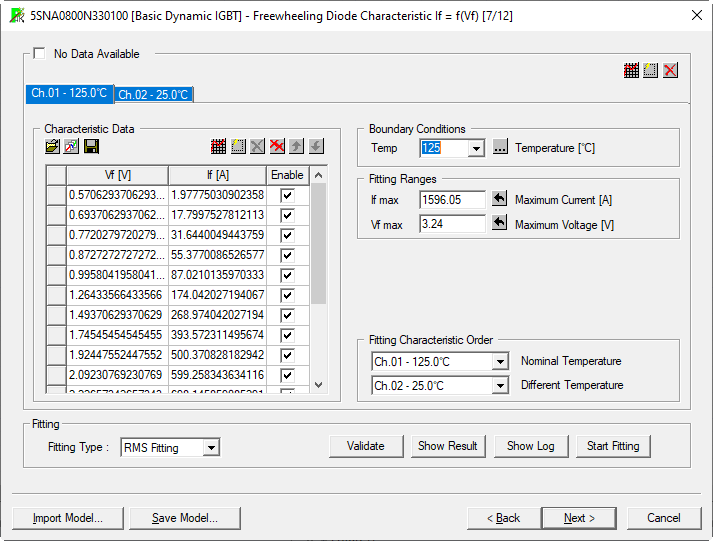Viewport: 713px width, 541px height.
Task: Click the If max input field
Action: click(452, 200)
